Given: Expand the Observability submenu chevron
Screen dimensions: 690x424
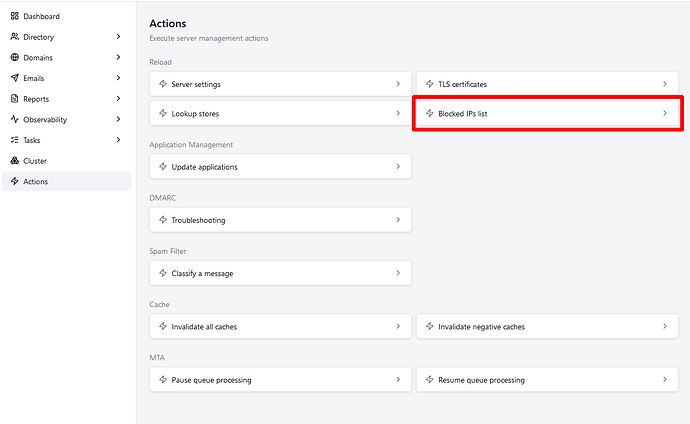Looking at the screenshot, I should tap(118, 119).
